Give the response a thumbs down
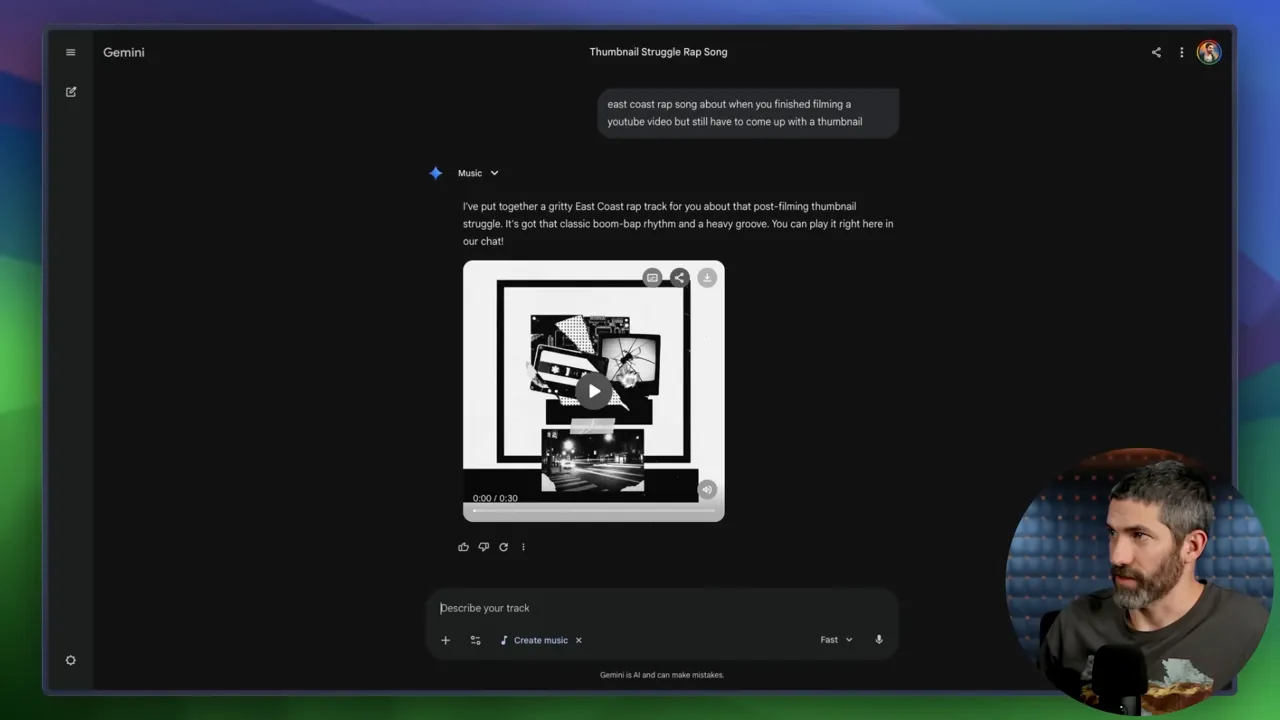1280x720 pixels. tap(483, 547)
